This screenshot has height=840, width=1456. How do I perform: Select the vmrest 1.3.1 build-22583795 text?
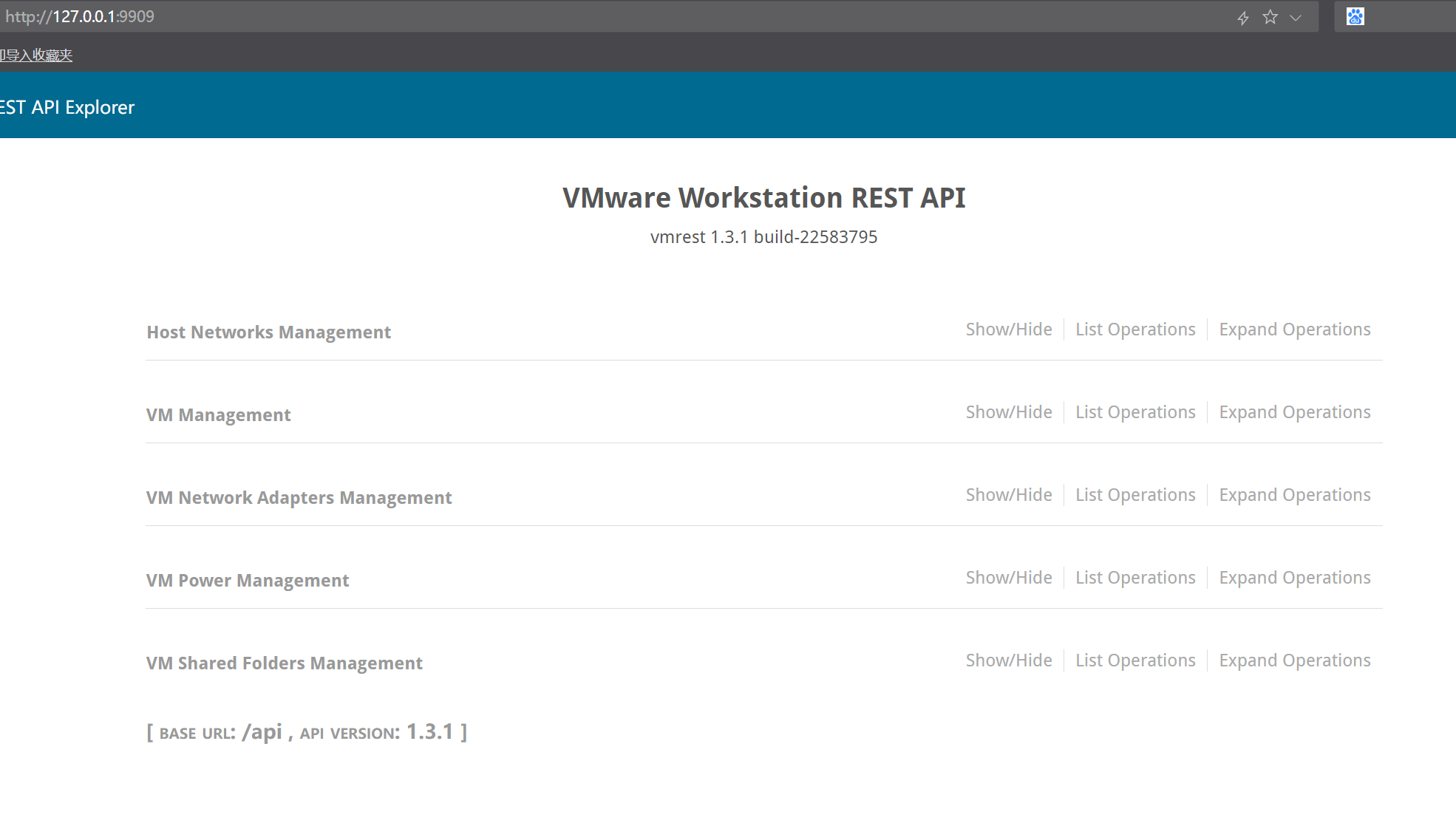click(764, 237)
